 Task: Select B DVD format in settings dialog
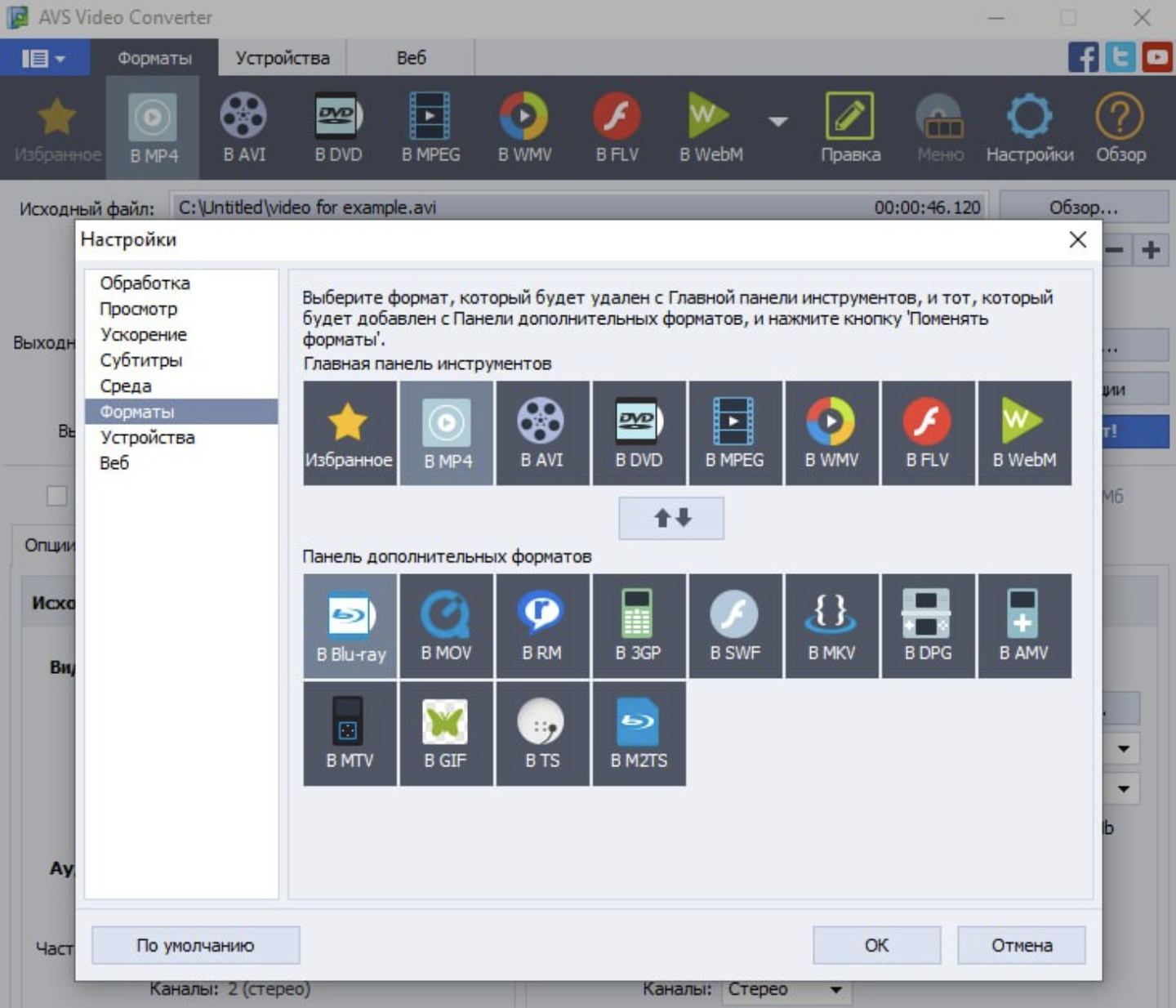(639, 433)
